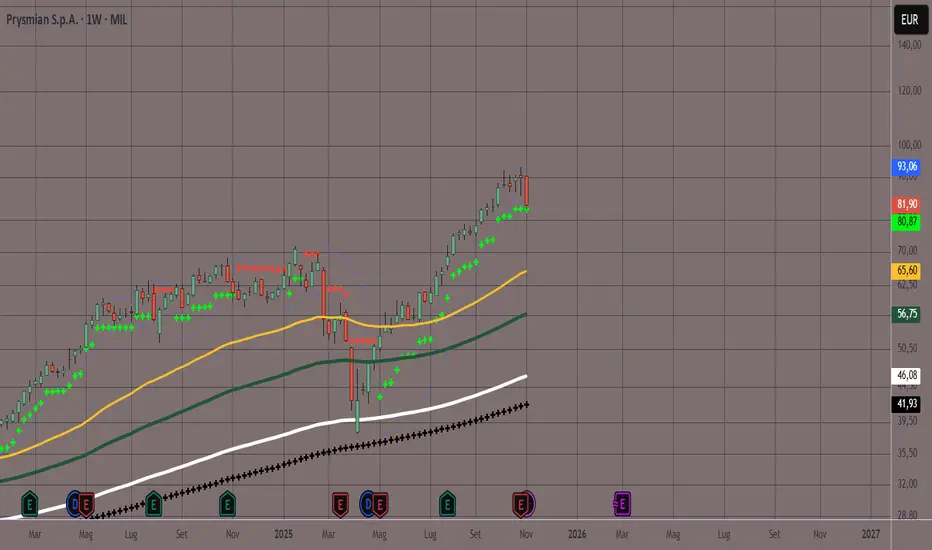Select the black cross-marked average line end
Viewport: 932px width, 550px height.
[525, 405]
